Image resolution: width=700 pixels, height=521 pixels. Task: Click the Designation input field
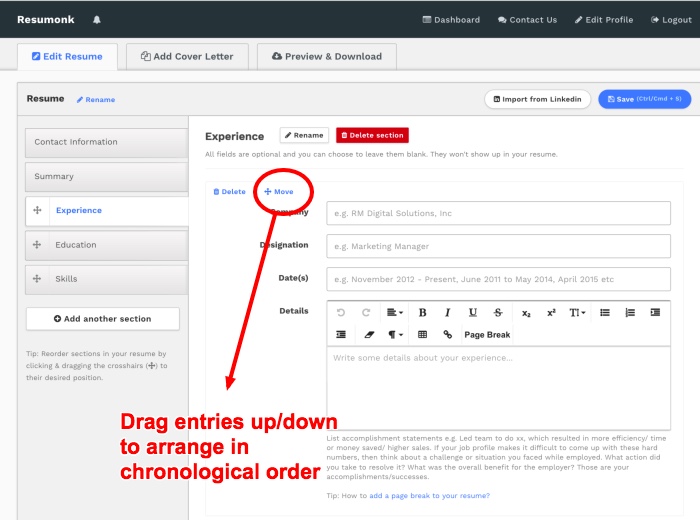[498, 246]
